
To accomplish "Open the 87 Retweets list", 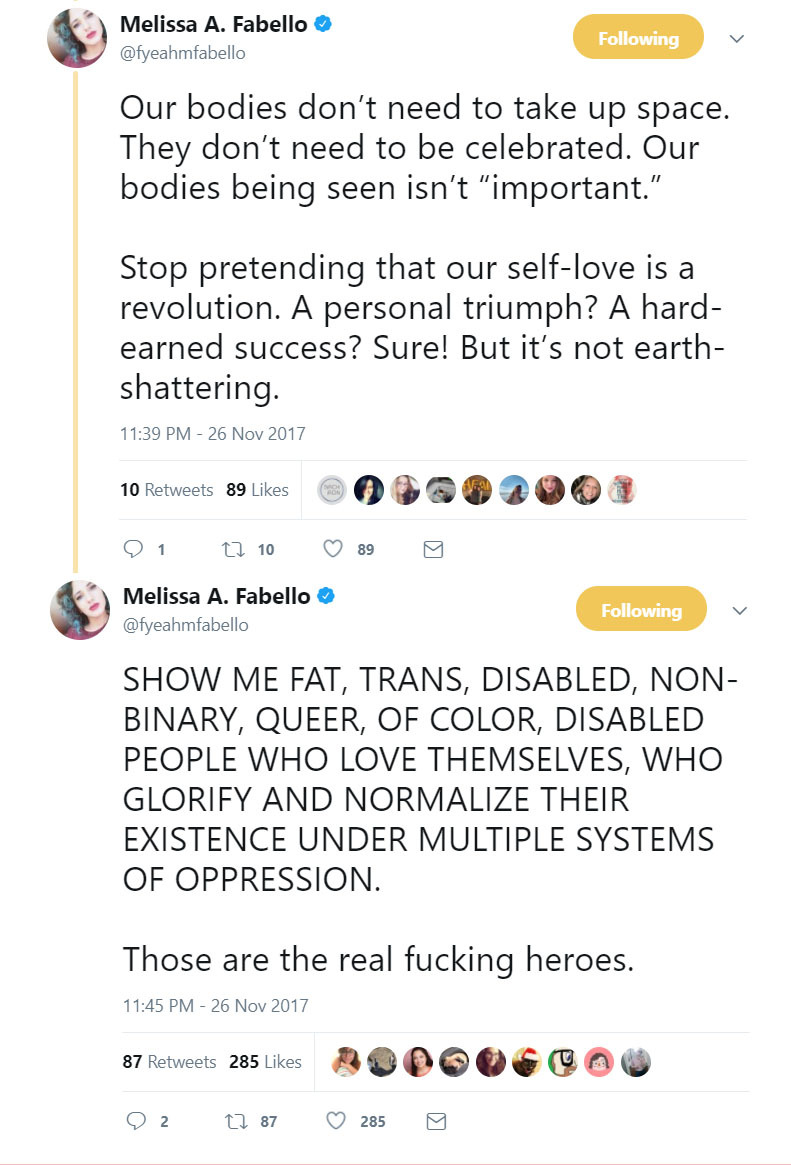I will point(169,1062).
